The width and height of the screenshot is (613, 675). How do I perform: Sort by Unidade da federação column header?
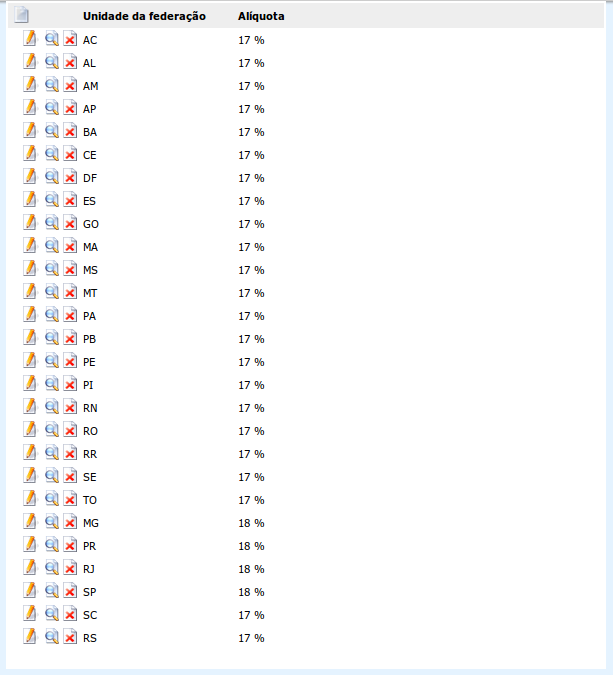[x=144, y=16]
